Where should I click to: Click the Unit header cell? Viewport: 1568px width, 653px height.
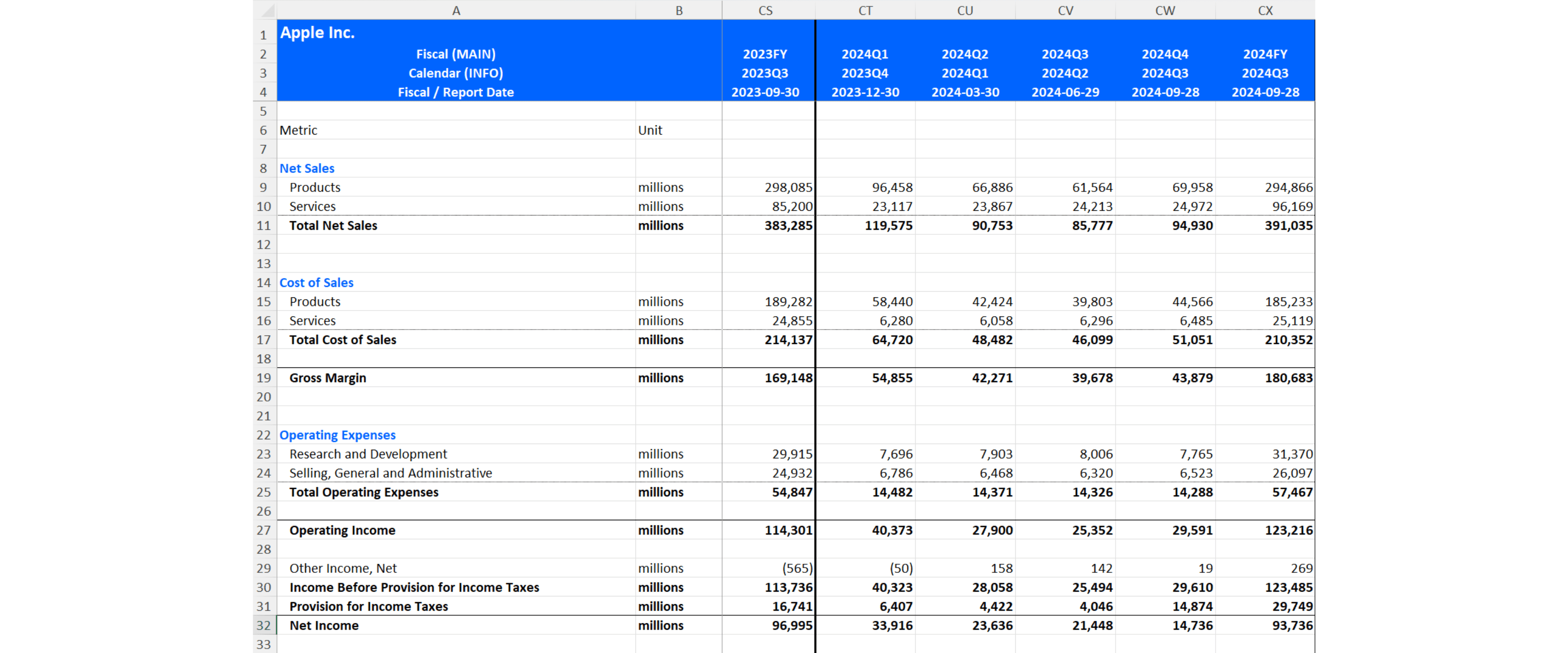[650, 130]
